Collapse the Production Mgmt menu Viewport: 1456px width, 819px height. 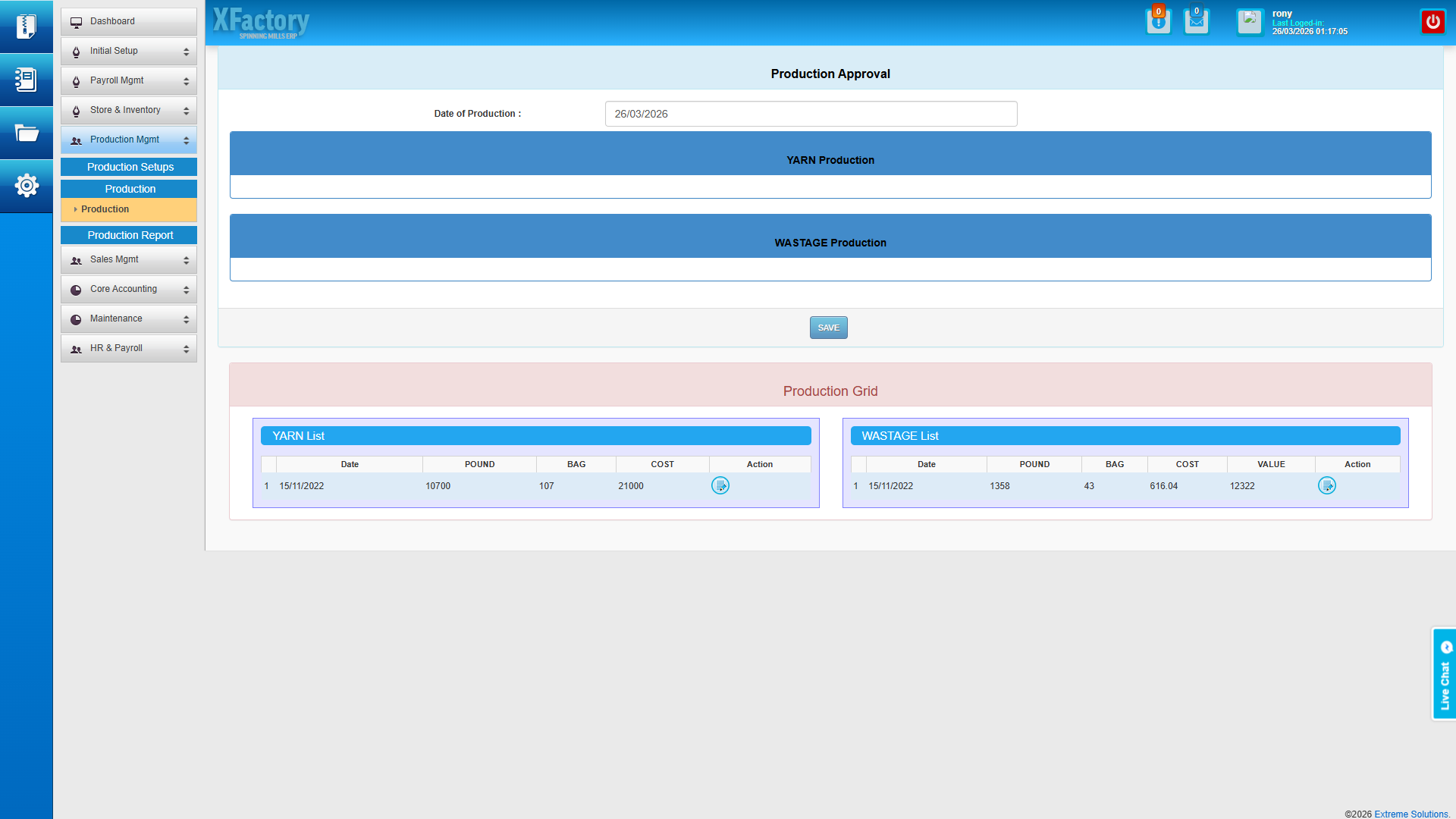[x=129, y=140]
